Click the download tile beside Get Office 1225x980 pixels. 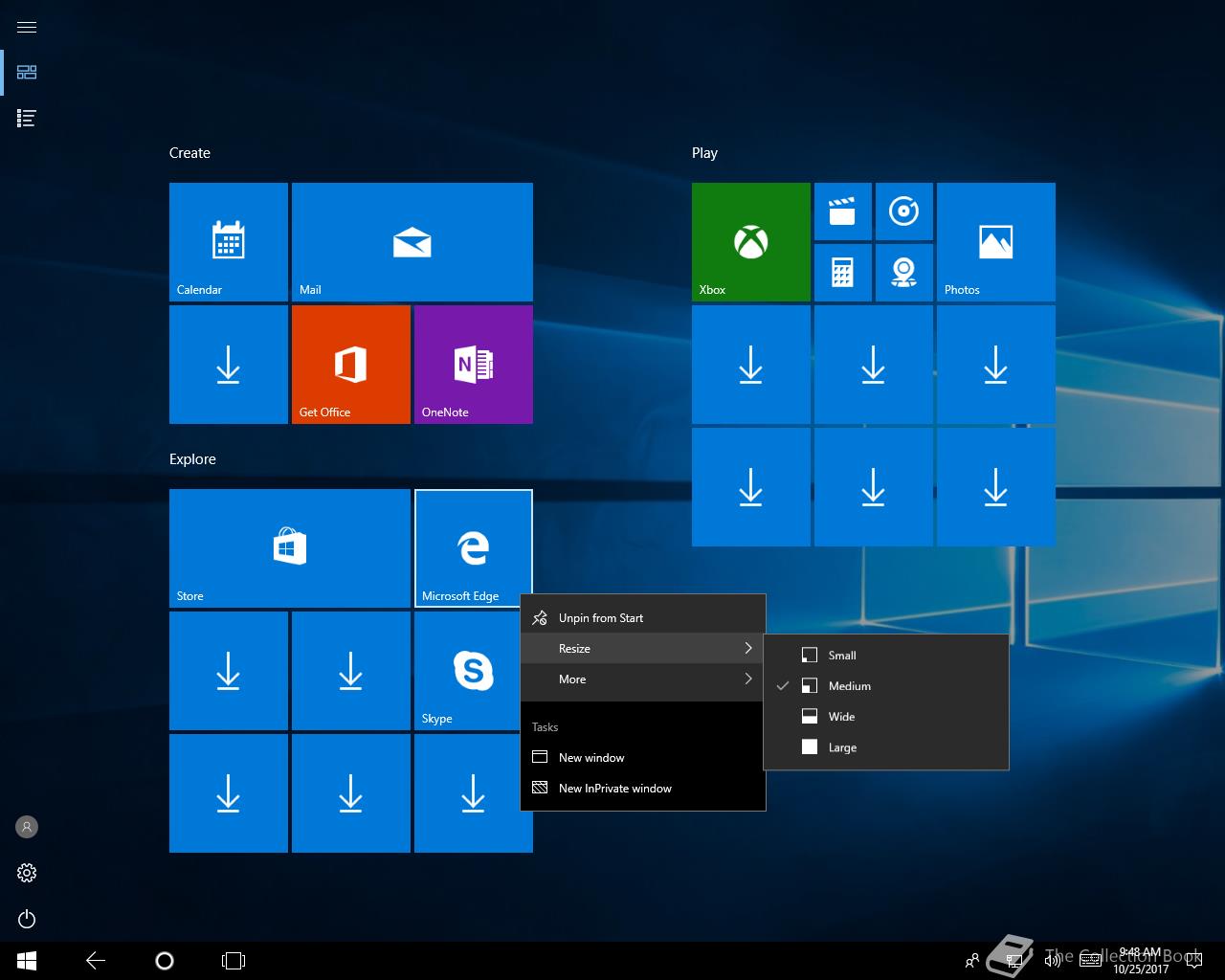tap(229, 365)
